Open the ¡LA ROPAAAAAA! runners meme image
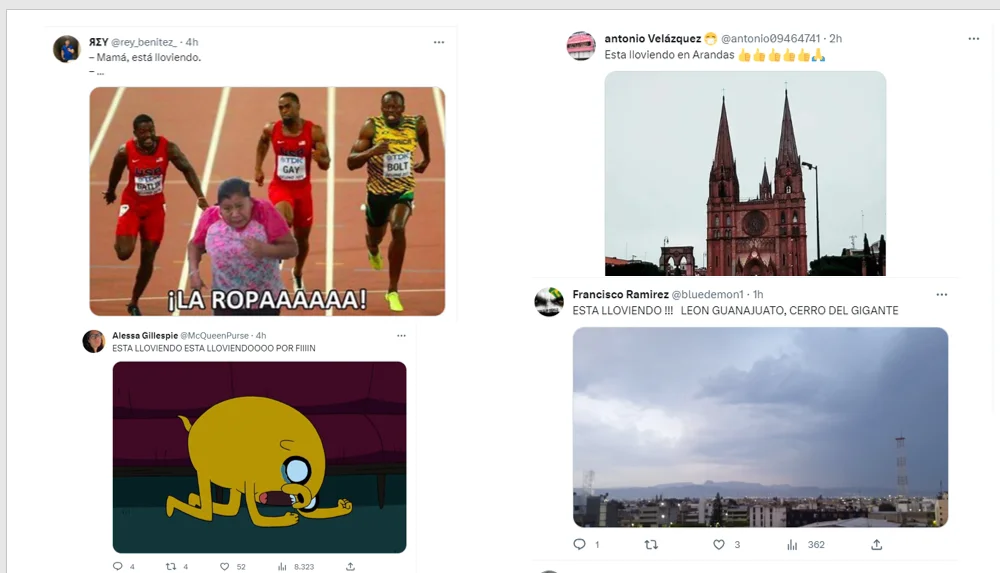The height and width of the screenshot is (573, 1000). 267,201
